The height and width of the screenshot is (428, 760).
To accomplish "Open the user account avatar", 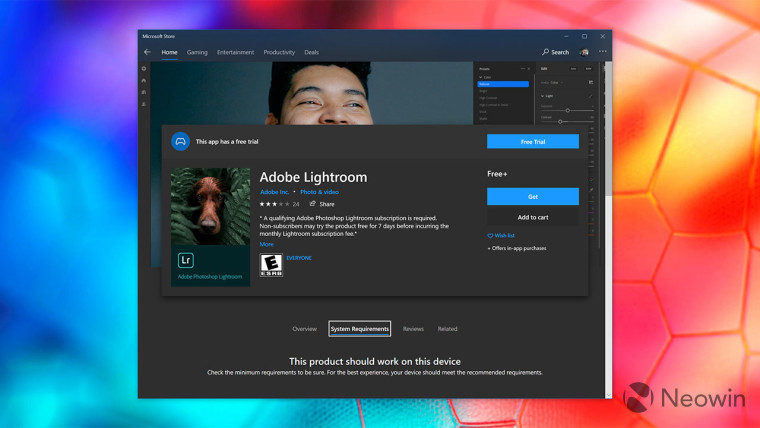I will (584, 52).
